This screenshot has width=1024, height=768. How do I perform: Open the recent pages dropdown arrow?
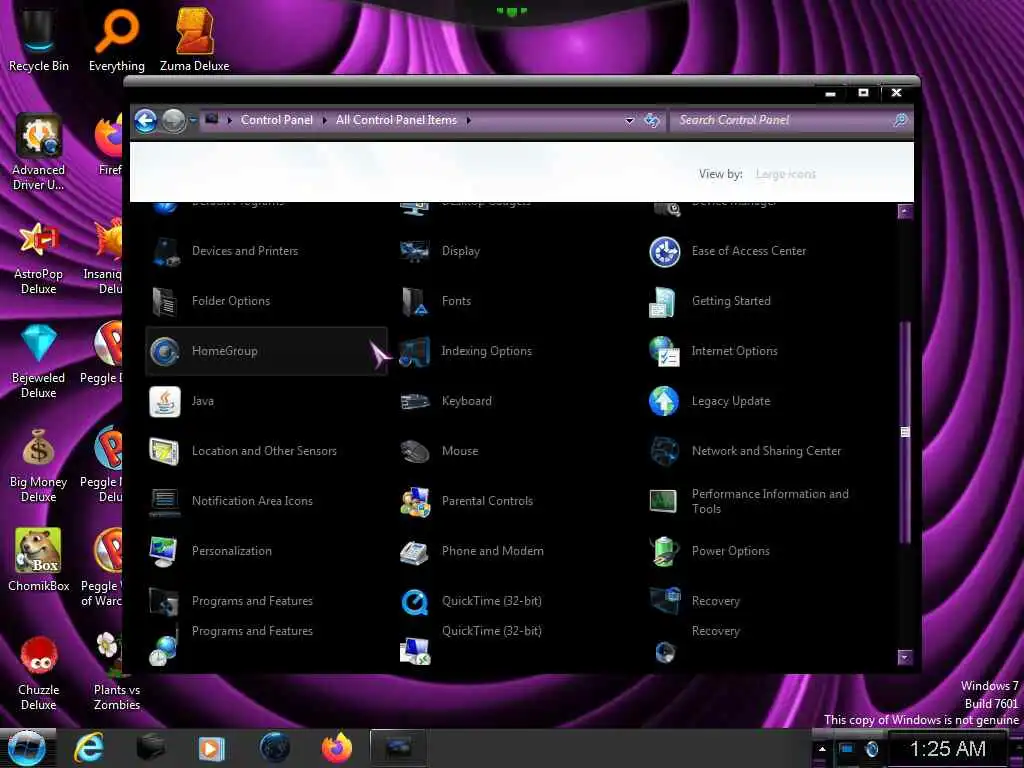pos(193,120)
